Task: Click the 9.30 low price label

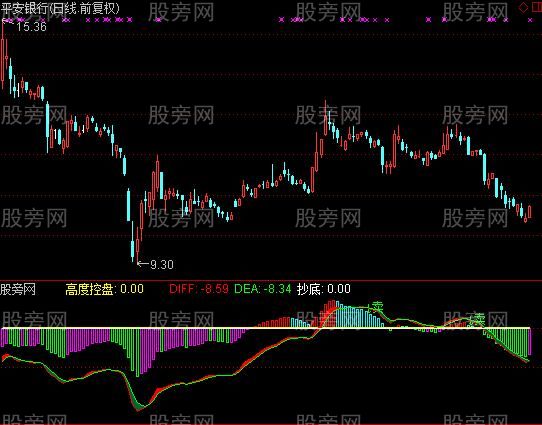Action: [x=162, y=265]
